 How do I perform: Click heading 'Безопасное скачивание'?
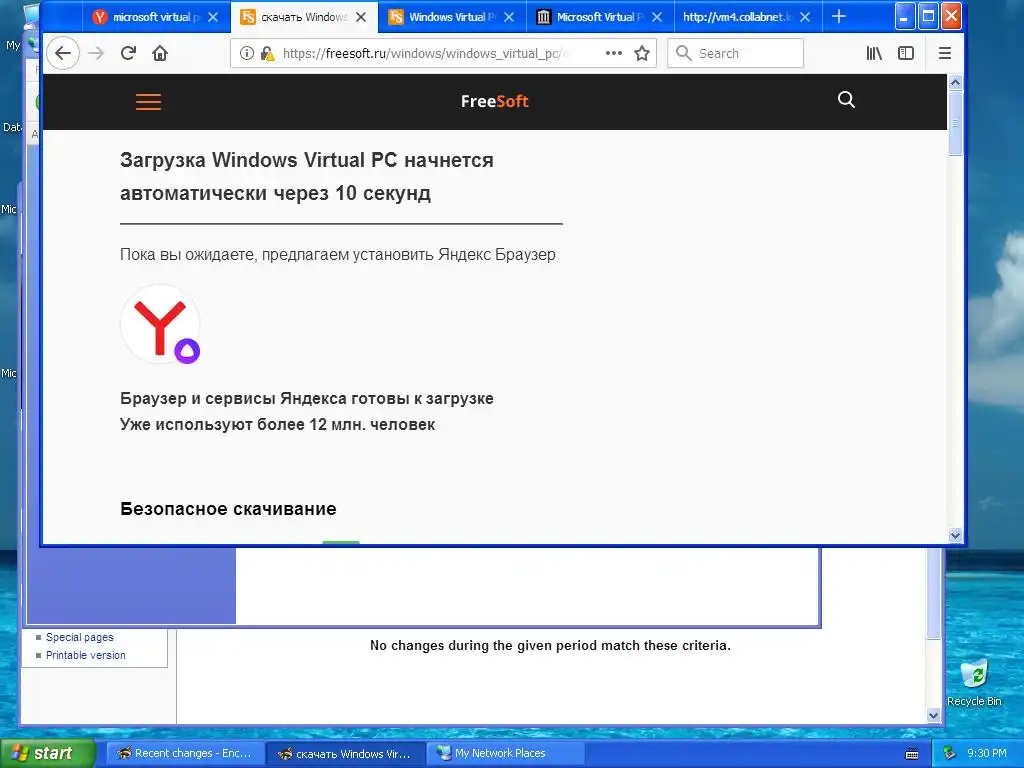pos(228,509)
